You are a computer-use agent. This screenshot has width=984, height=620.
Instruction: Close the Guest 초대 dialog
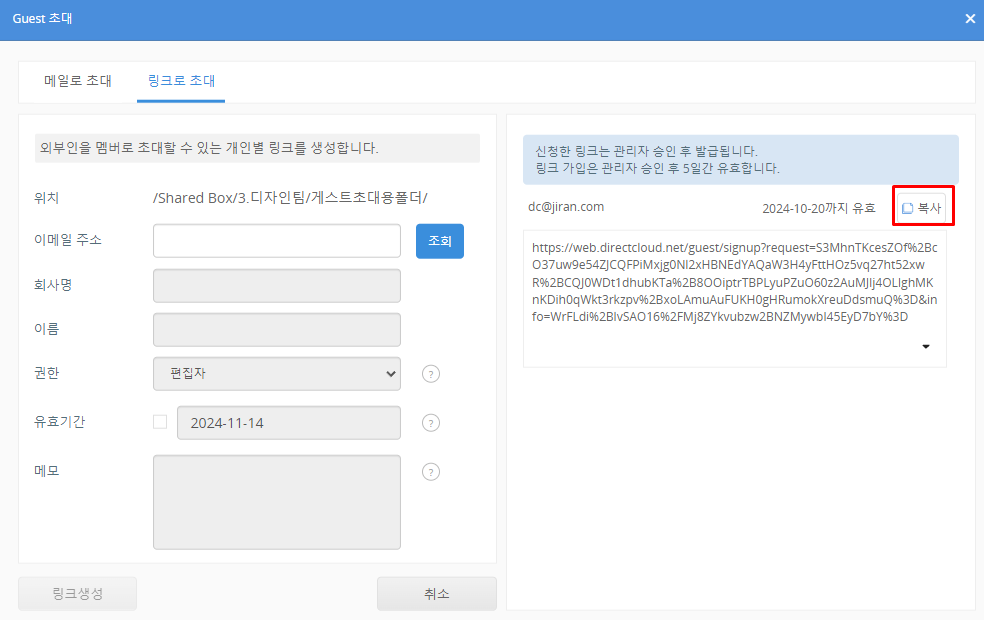pyautogui.click(x=969, y=19)
